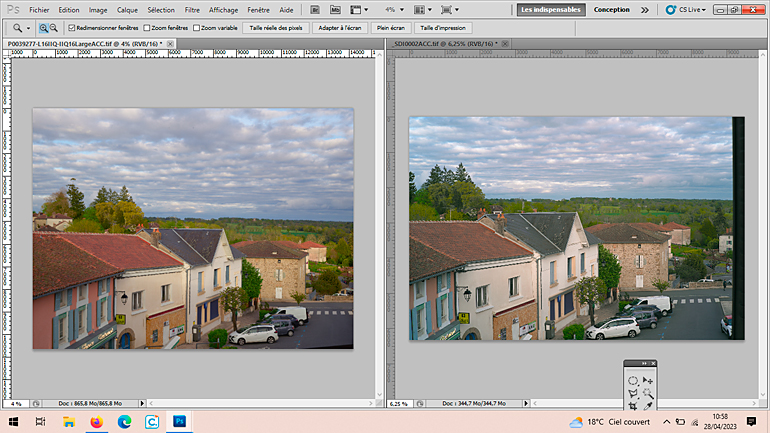
Task: Edit the 4 % zoom field
Action: click(16, 404)
